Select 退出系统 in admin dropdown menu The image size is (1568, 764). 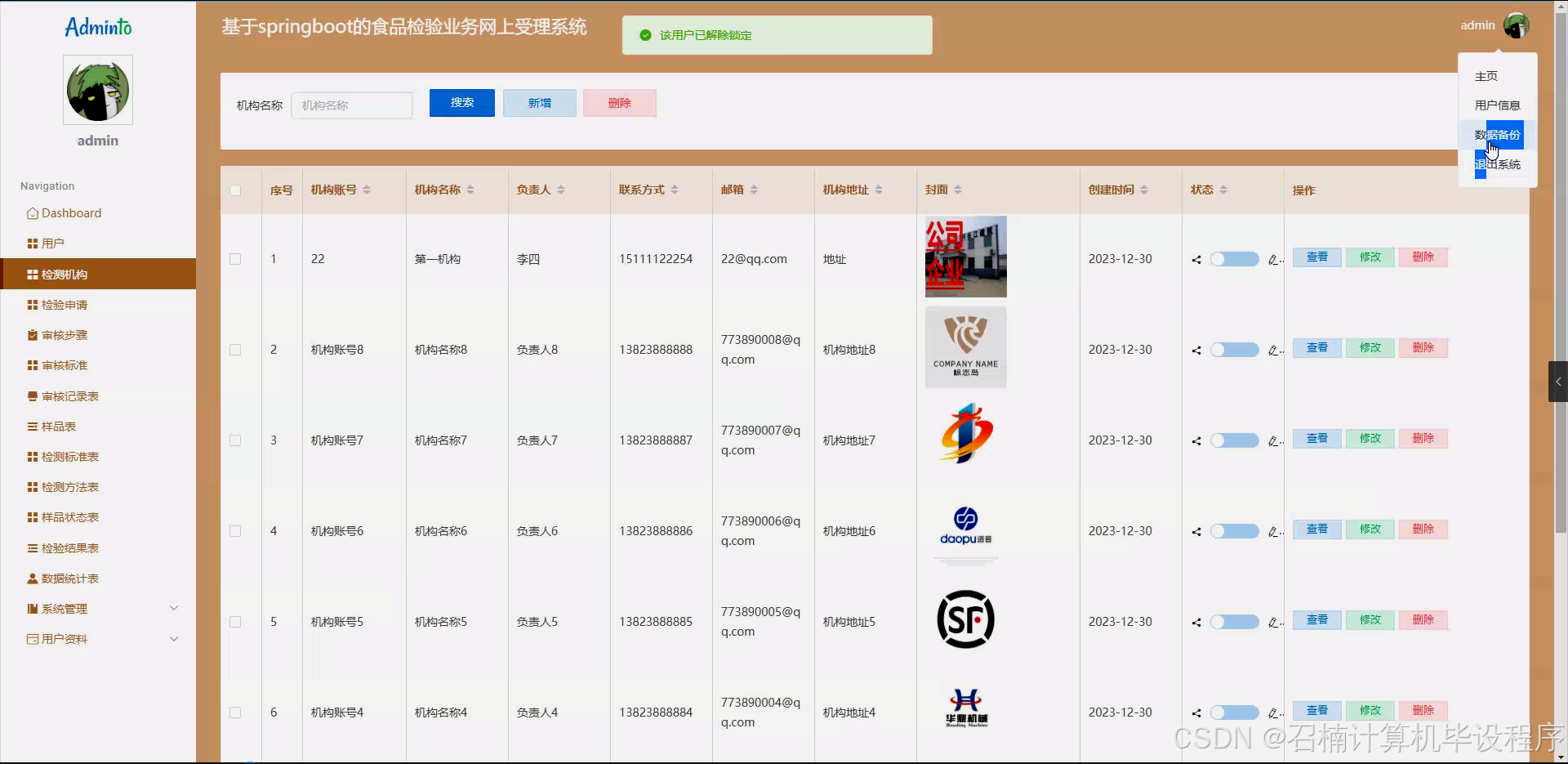click(x=1497, y=164)
